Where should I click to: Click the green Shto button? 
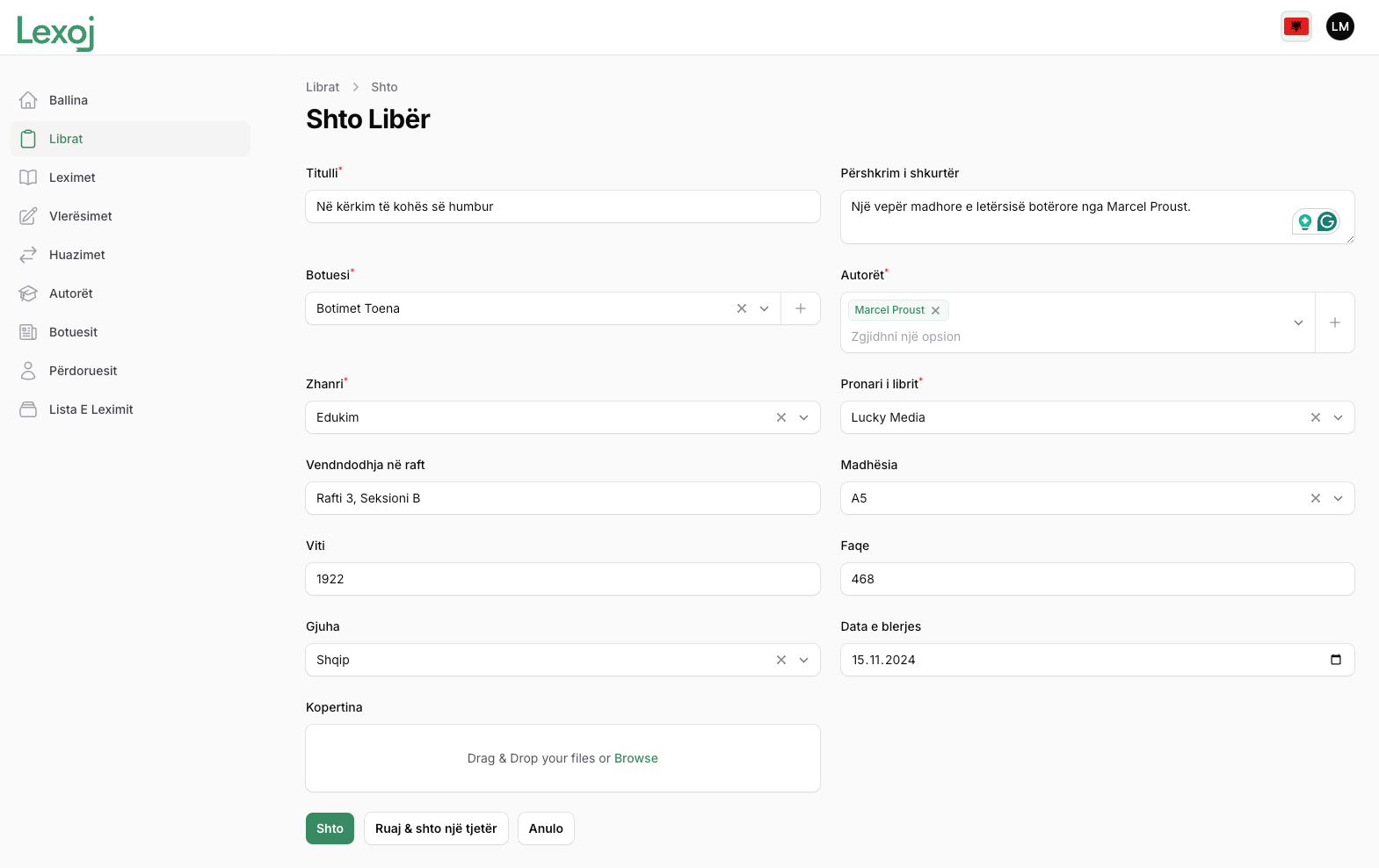point(330,828)
